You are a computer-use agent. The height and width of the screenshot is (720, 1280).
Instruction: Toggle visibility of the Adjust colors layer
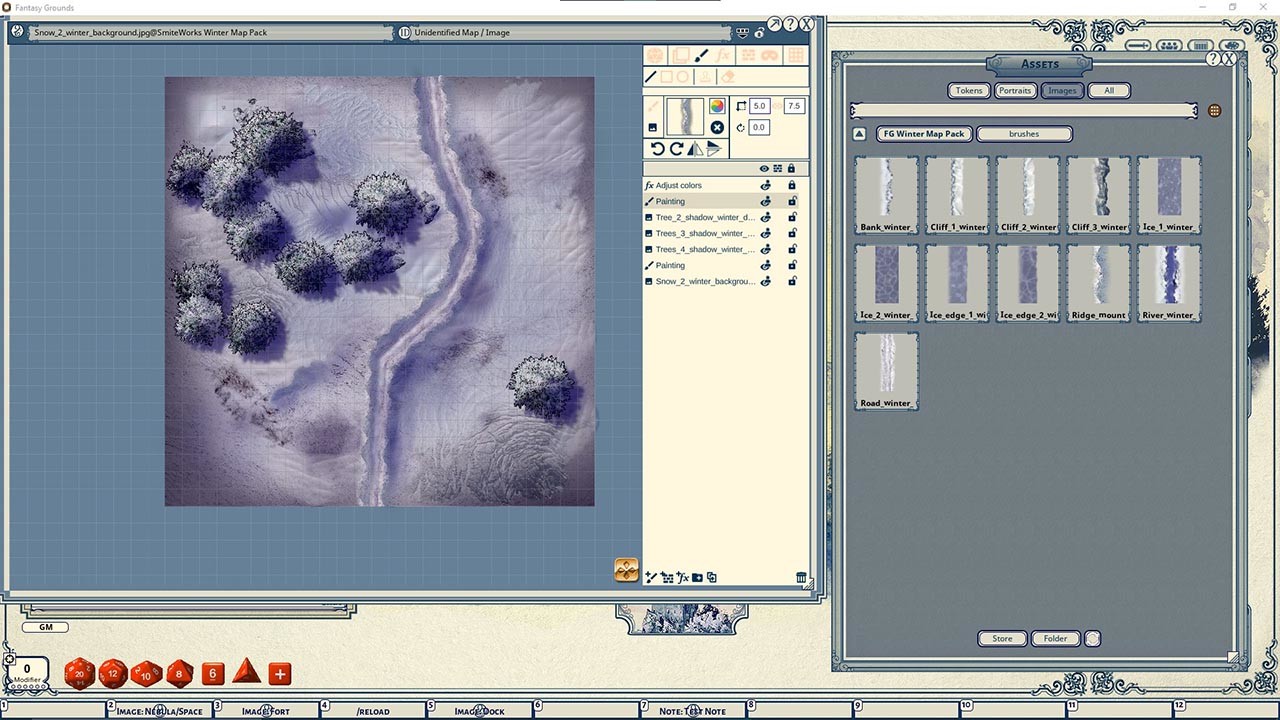click(766, 185)
